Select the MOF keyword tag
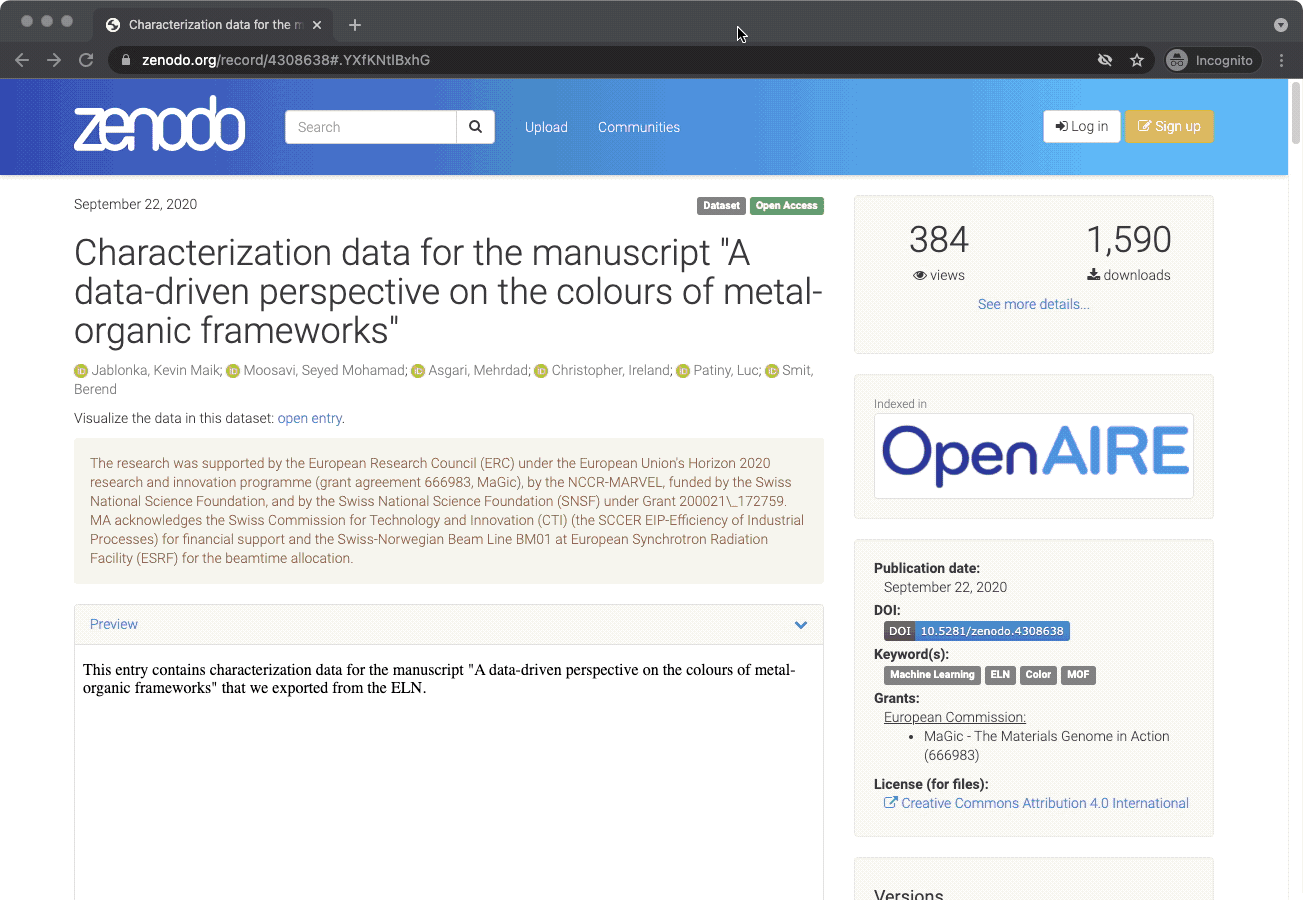 (1078, 675)
